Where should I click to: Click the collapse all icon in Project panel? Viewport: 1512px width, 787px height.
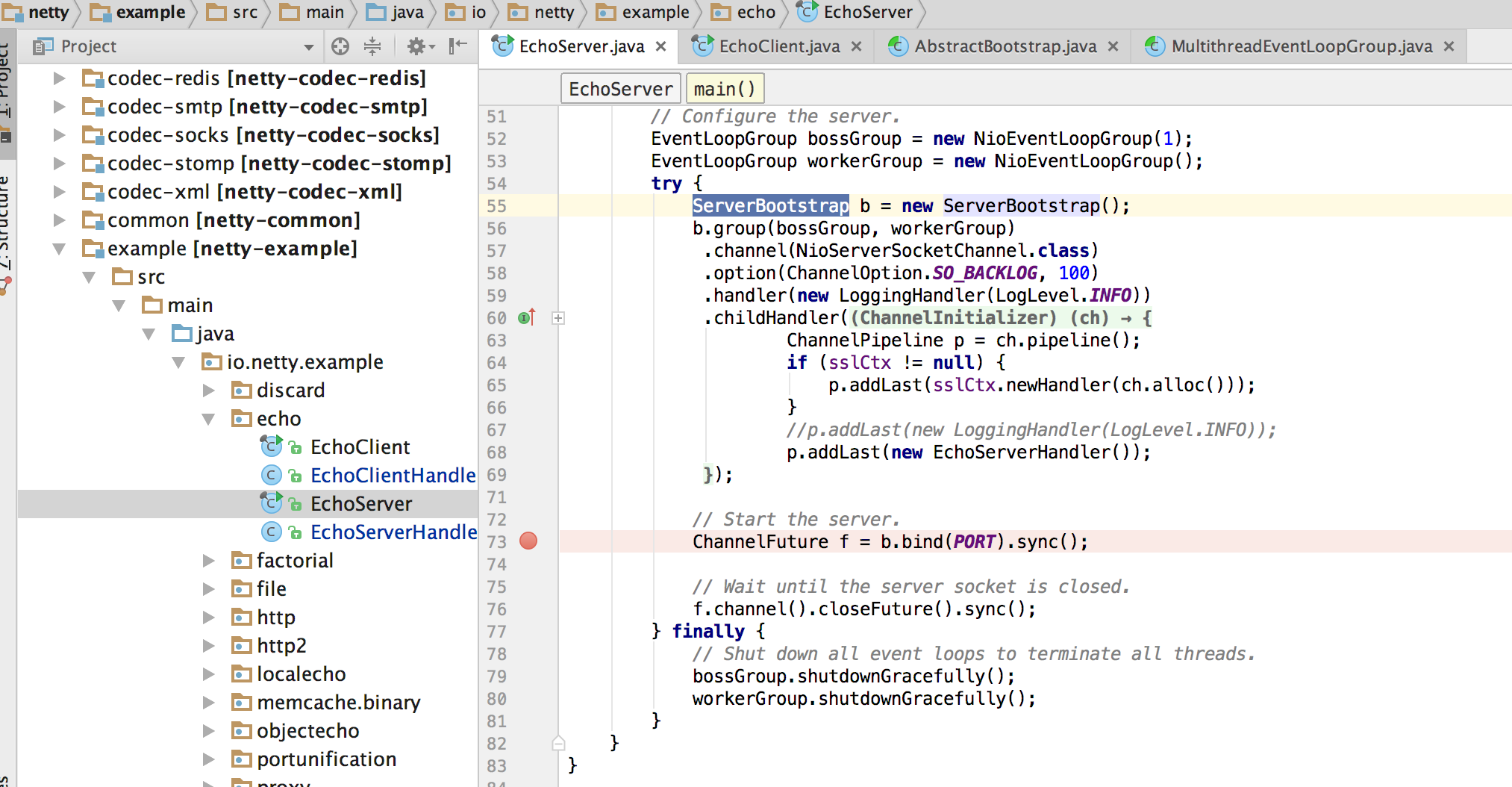coord(372,46)
